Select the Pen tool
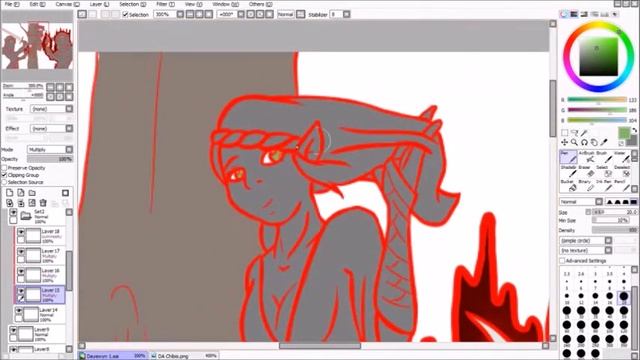This screenshot has width=640, height=360. [568, 157]
